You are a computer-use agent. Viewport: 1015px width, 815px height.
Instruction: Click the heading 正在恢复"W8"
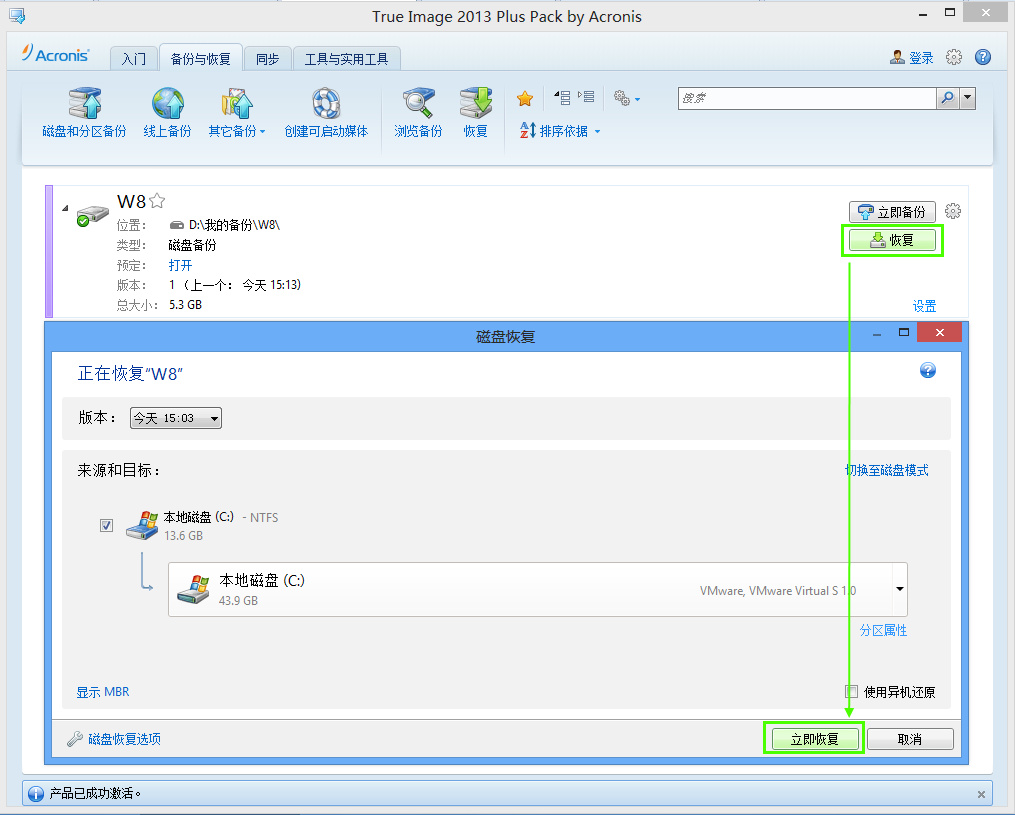130,374
